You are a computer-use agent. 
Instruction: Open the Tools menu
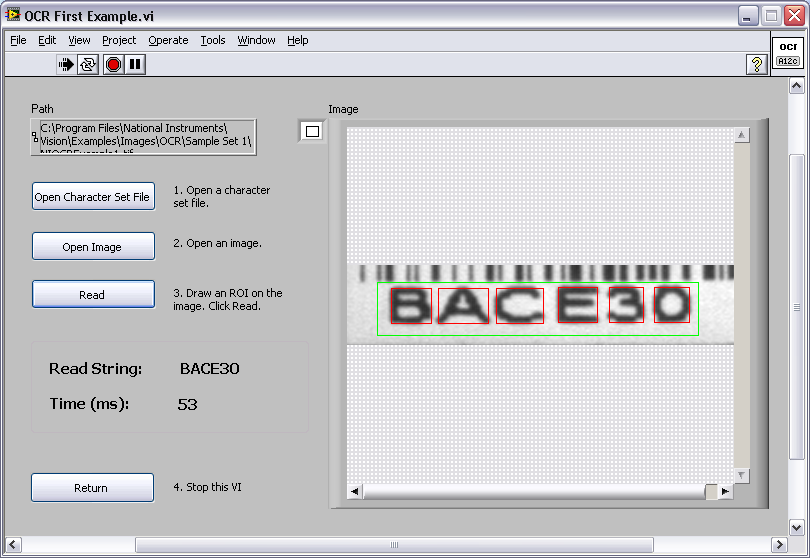pos(212,40)
